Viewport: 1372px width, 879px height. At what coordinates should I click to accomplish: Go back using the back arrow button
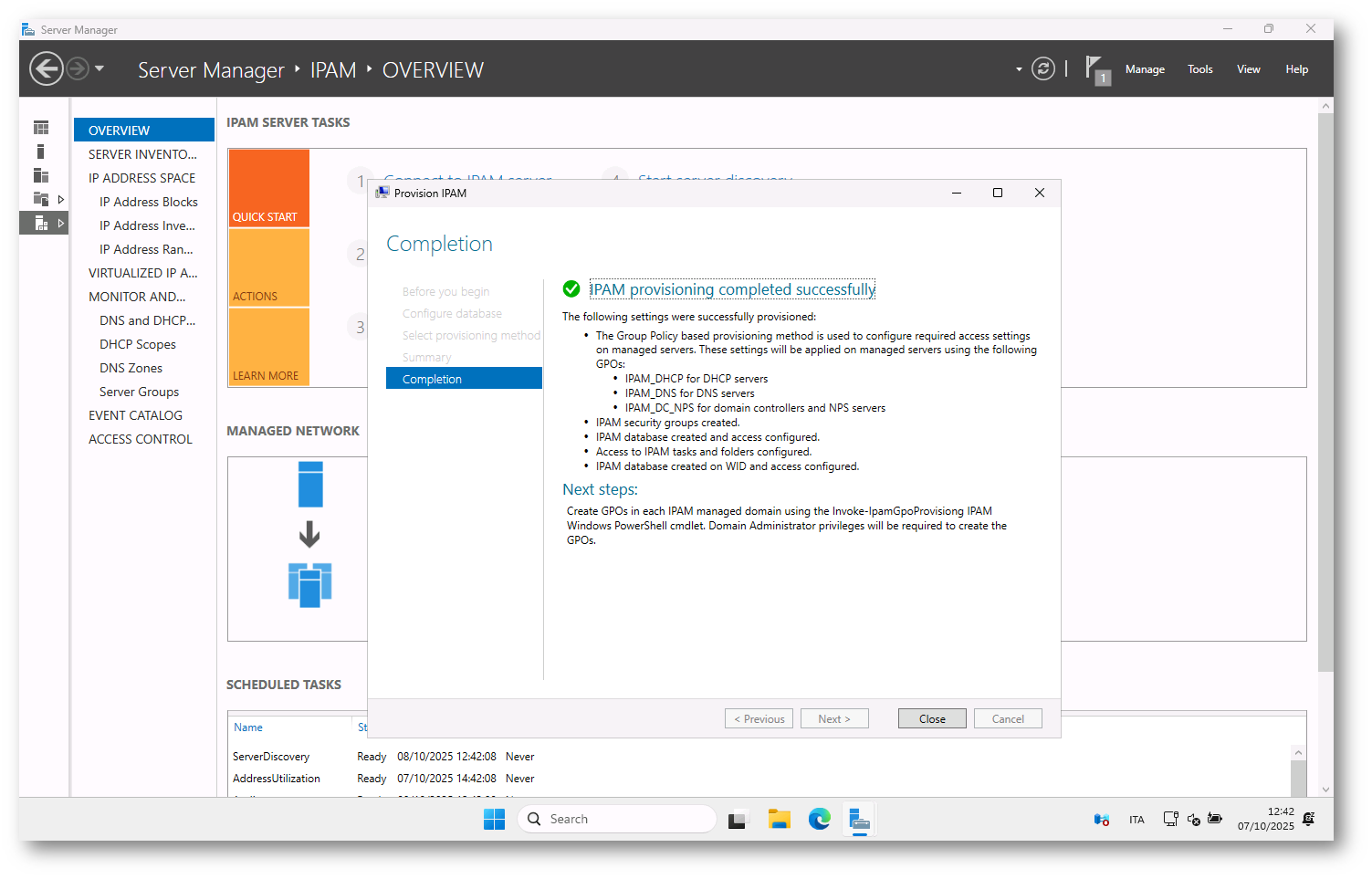46,69
